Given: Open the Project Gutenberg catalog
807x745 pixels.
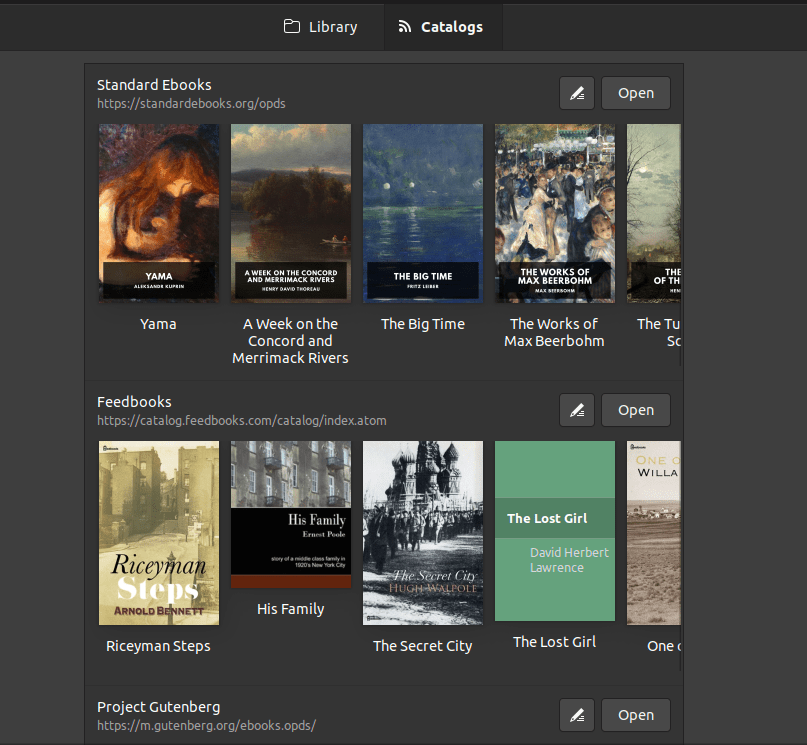Looking at the screenshot, I should 636,715.
